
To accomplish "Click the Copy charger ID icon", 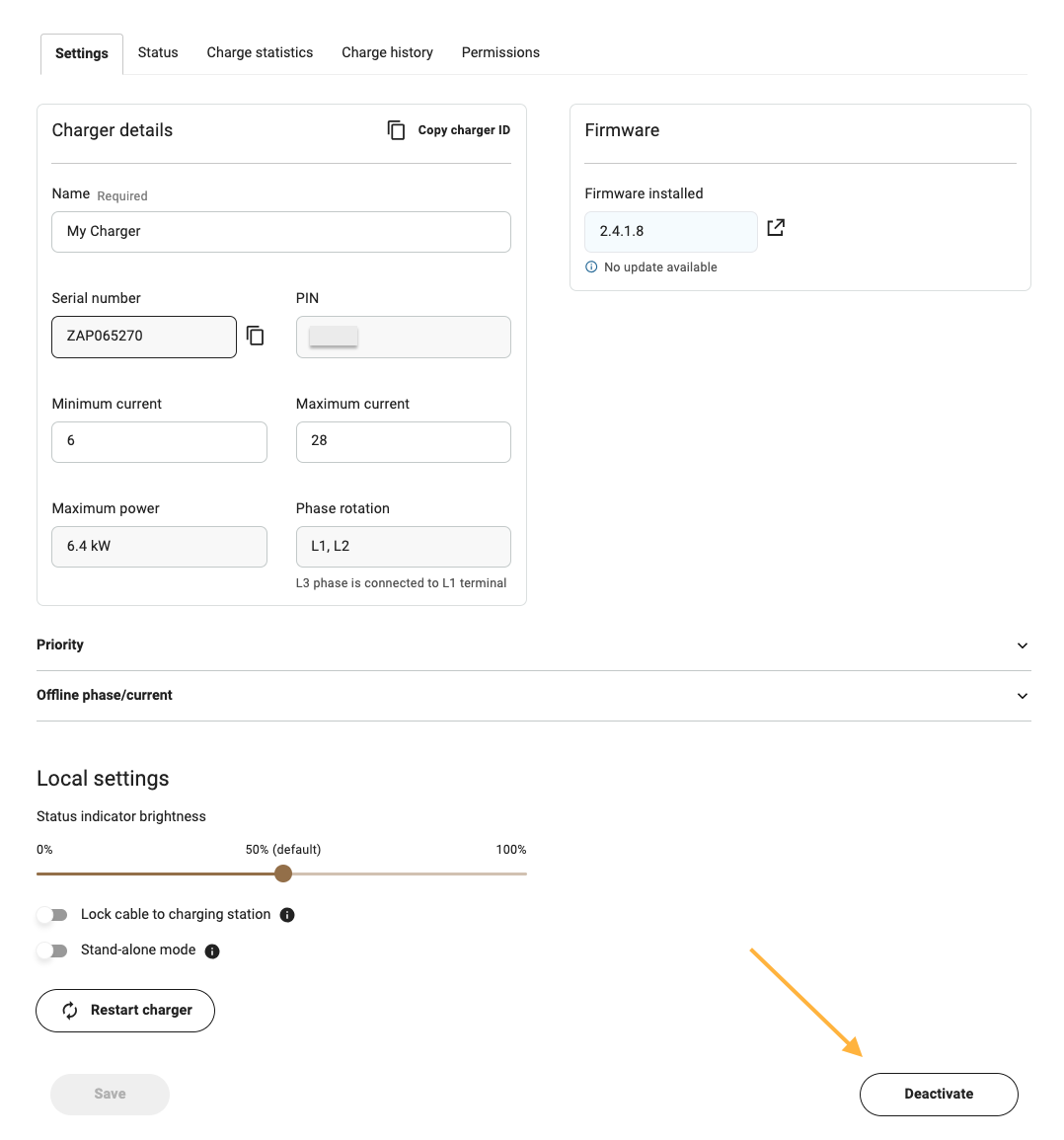I will tap(396, 130).
